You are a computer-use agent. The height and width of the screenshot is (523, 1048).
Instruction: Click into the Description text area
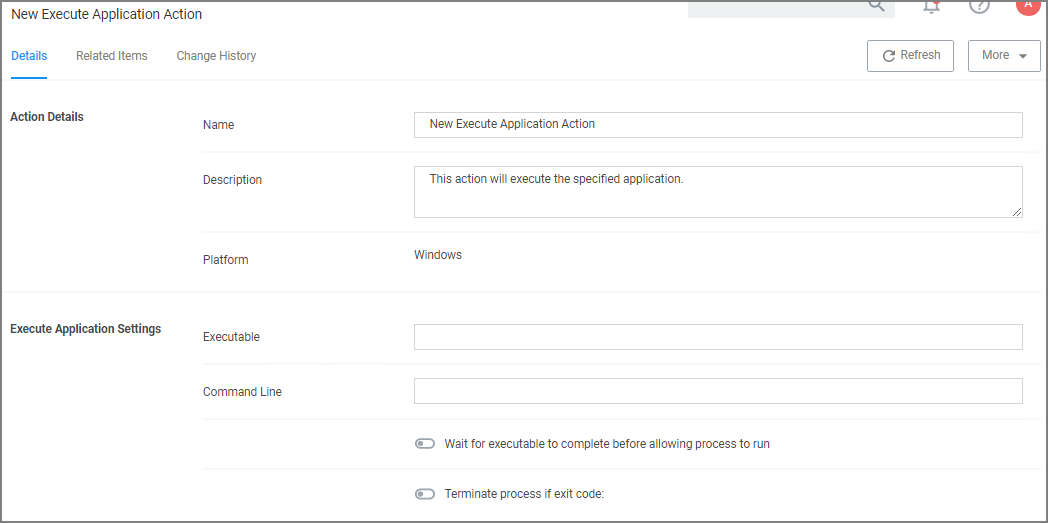pos(718,192)
